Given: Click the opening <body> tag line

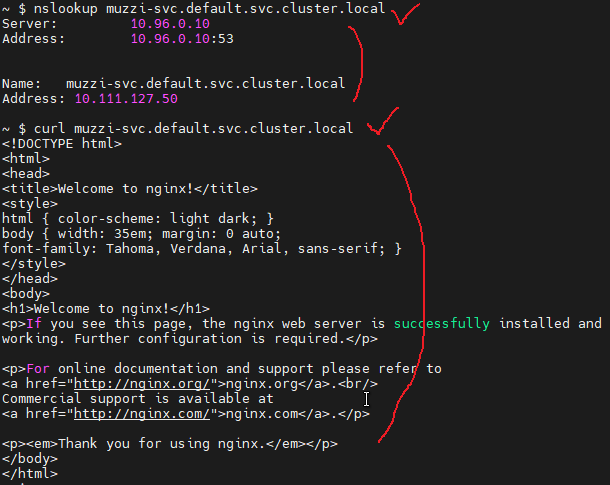Looking at the screenshot, I should pos(26,294).
